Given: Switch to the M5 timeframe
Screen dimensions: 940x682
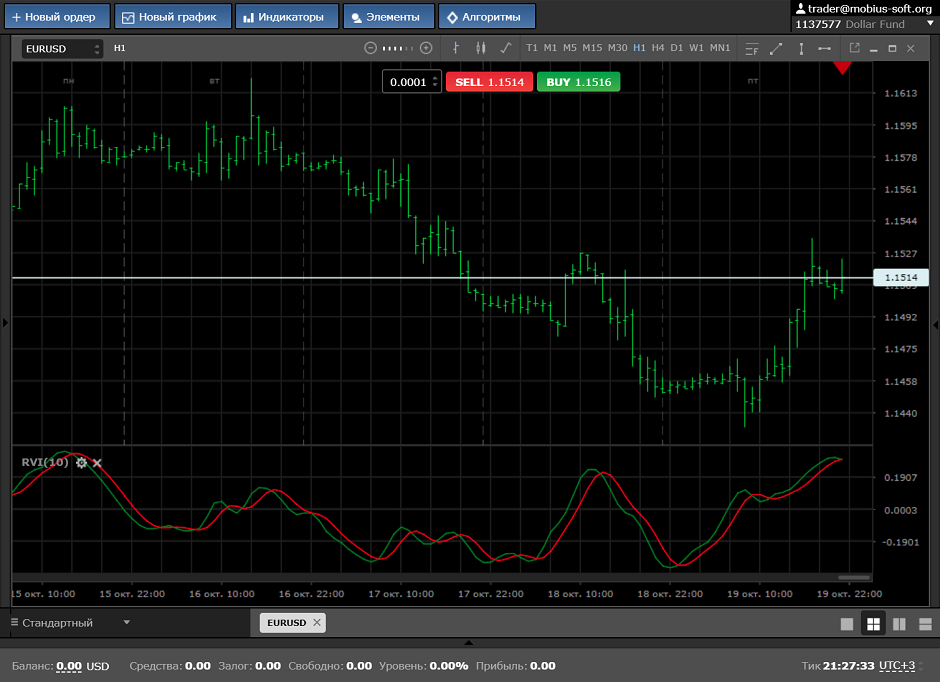Looking at the screenshot, I should [x=570, y=48].
